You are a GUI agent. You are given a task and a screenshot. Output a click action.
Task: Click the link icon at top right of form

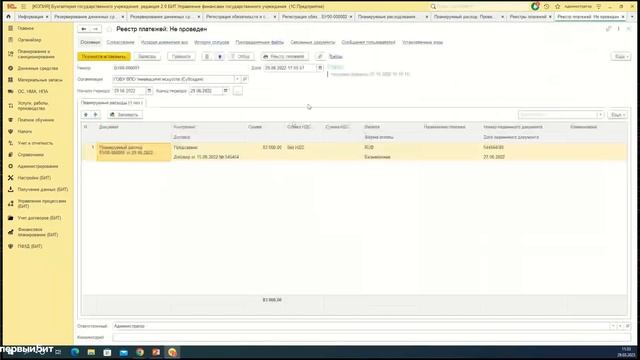click(609, 29)
